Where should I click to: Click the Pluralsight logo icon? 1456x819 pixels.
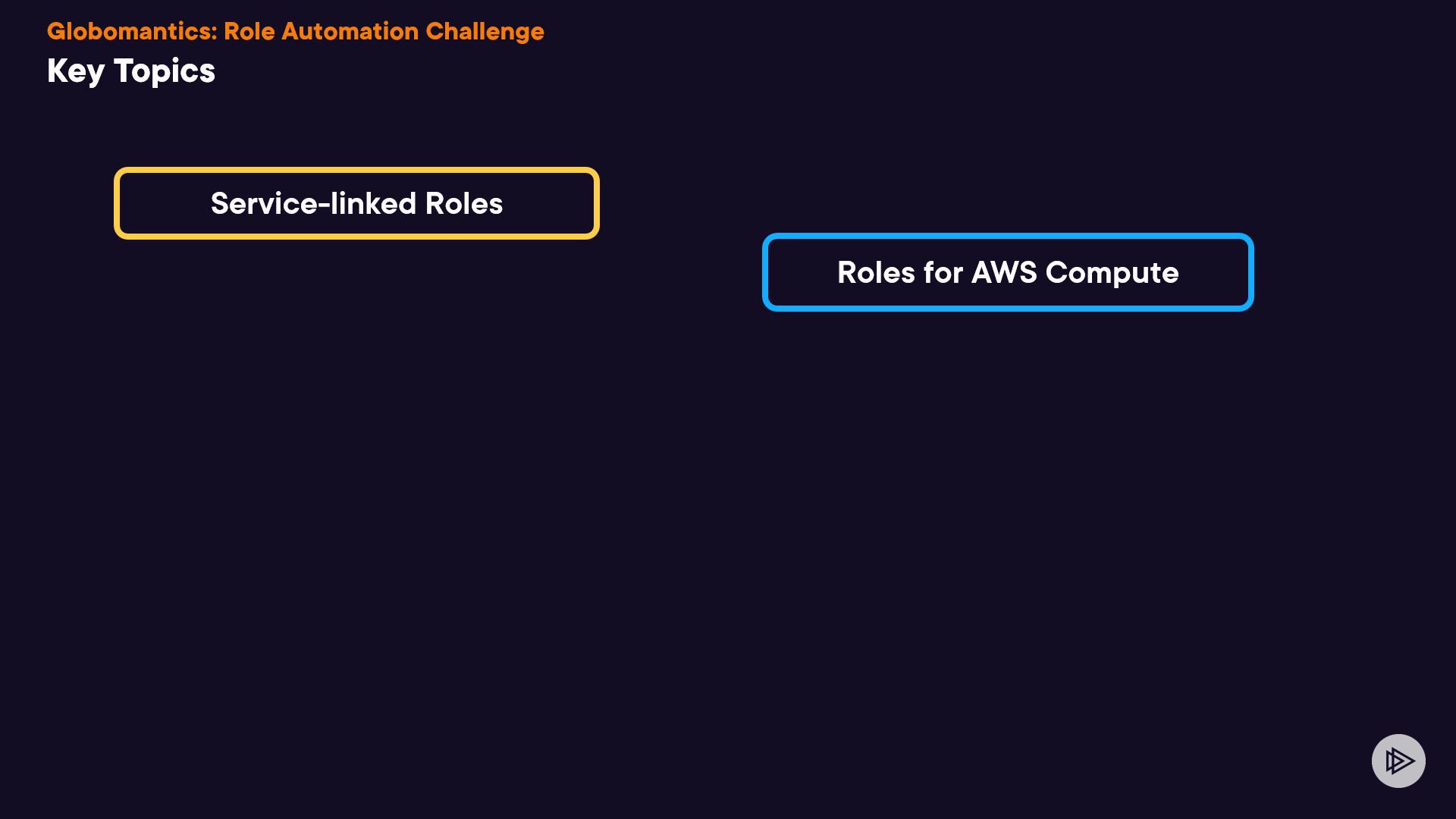pos(1398,761)
